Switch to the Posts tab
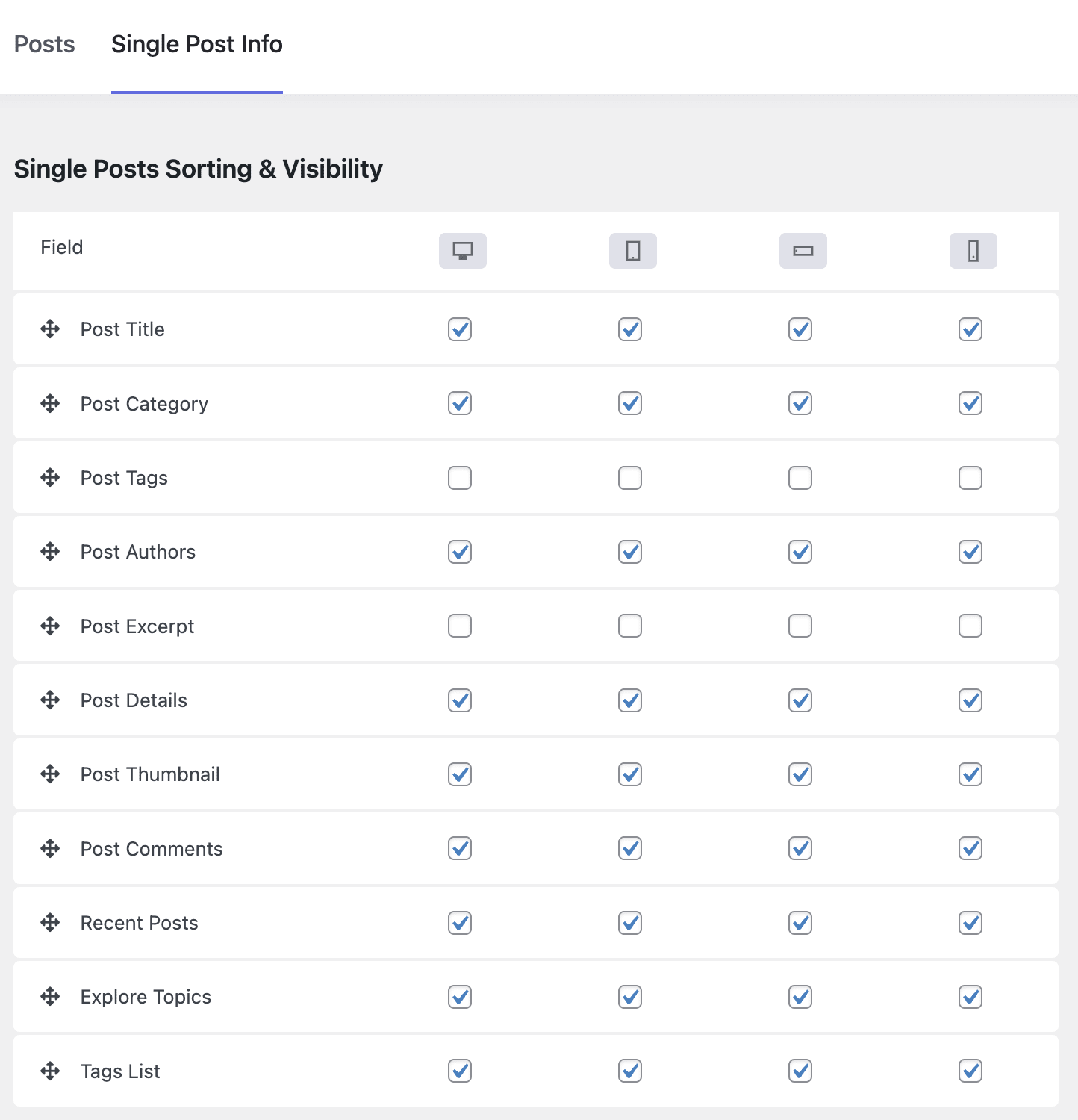 [44, 44]
